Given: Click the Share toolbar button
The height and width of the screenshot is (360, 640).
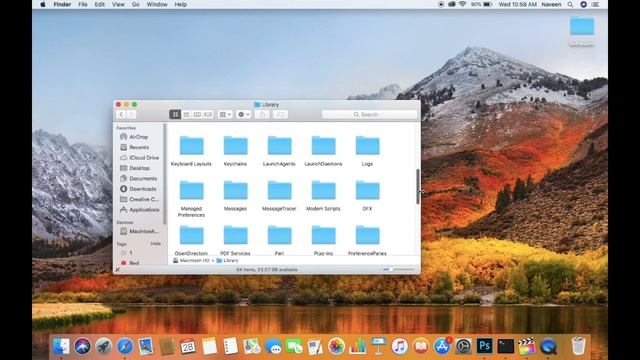Looking at the screenshot, I should [x=262, y=115].
